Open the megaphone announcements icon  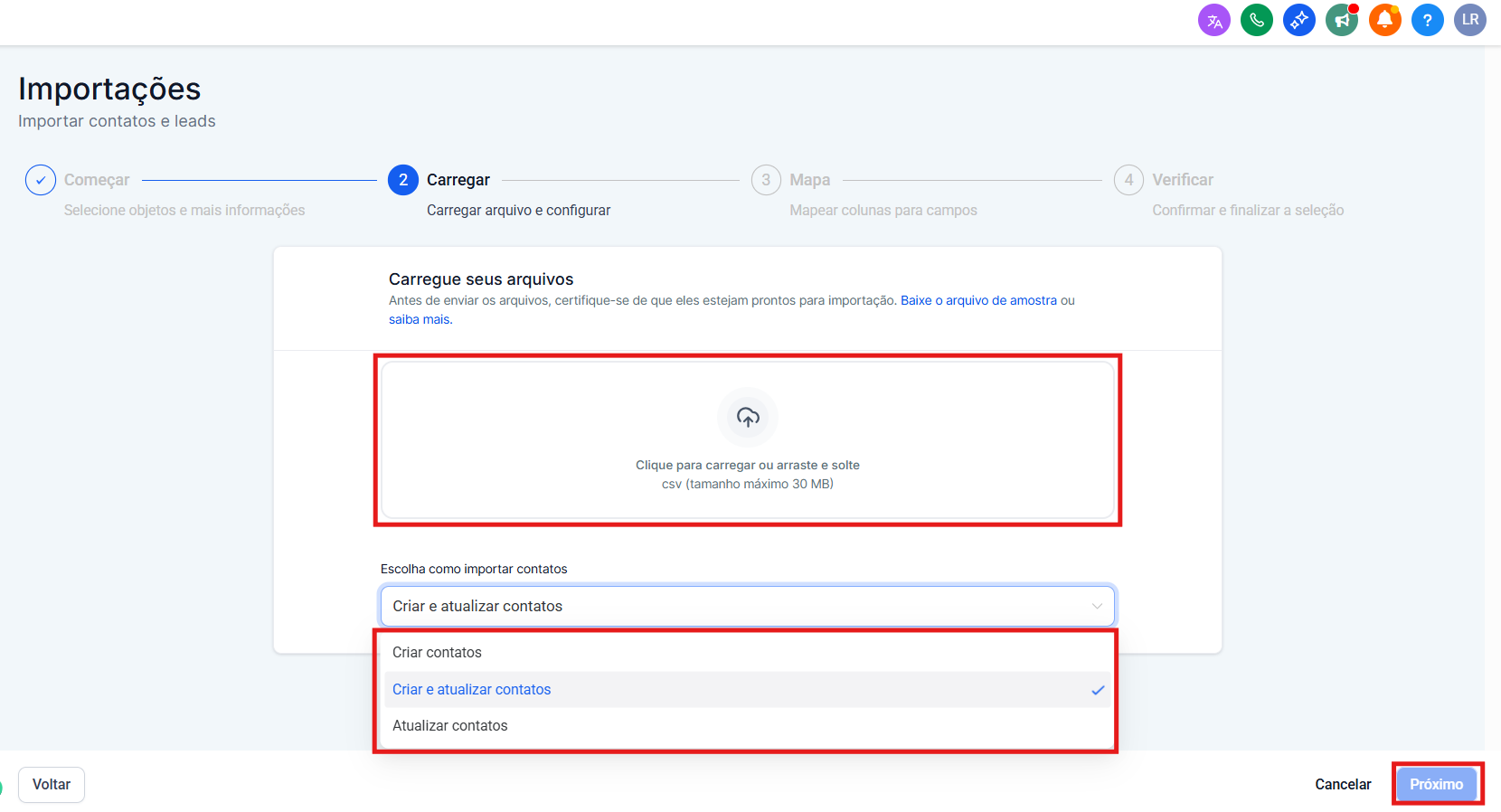tap(1342, 20)
